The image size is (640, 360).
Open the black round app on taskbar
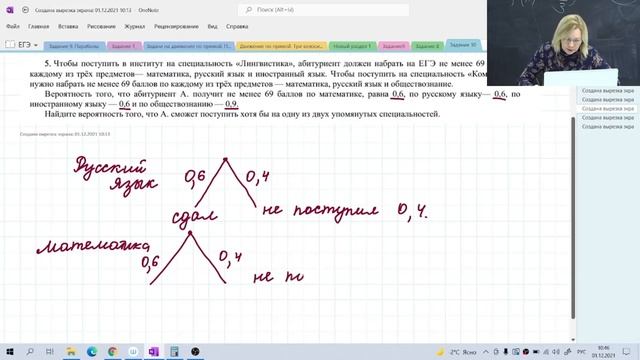tap(195, 351)
